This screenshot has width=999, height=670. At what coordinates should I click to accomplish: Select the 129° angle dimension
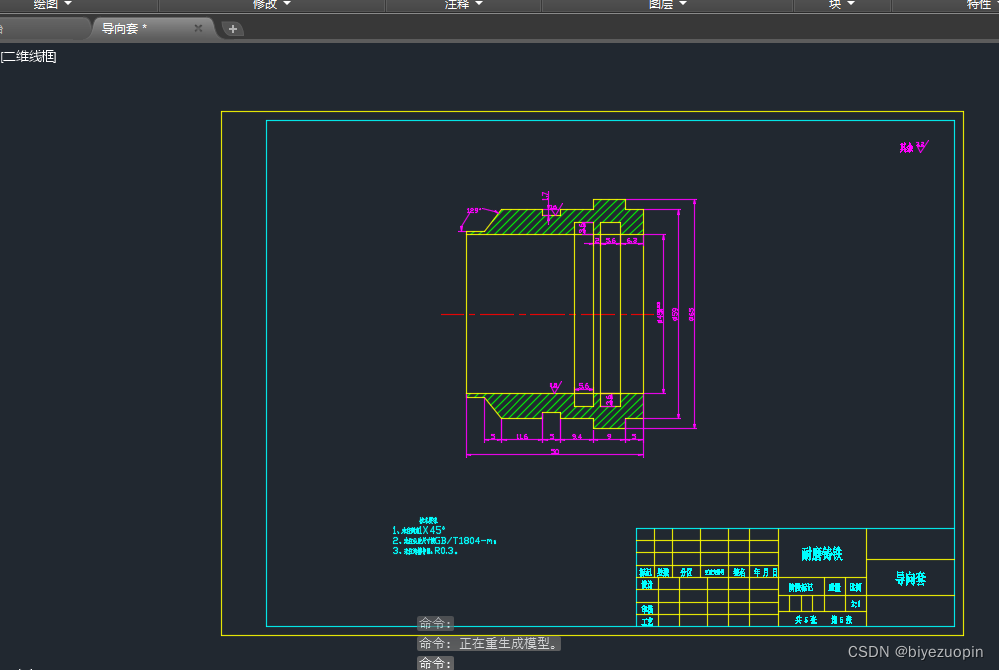[473, 210]
